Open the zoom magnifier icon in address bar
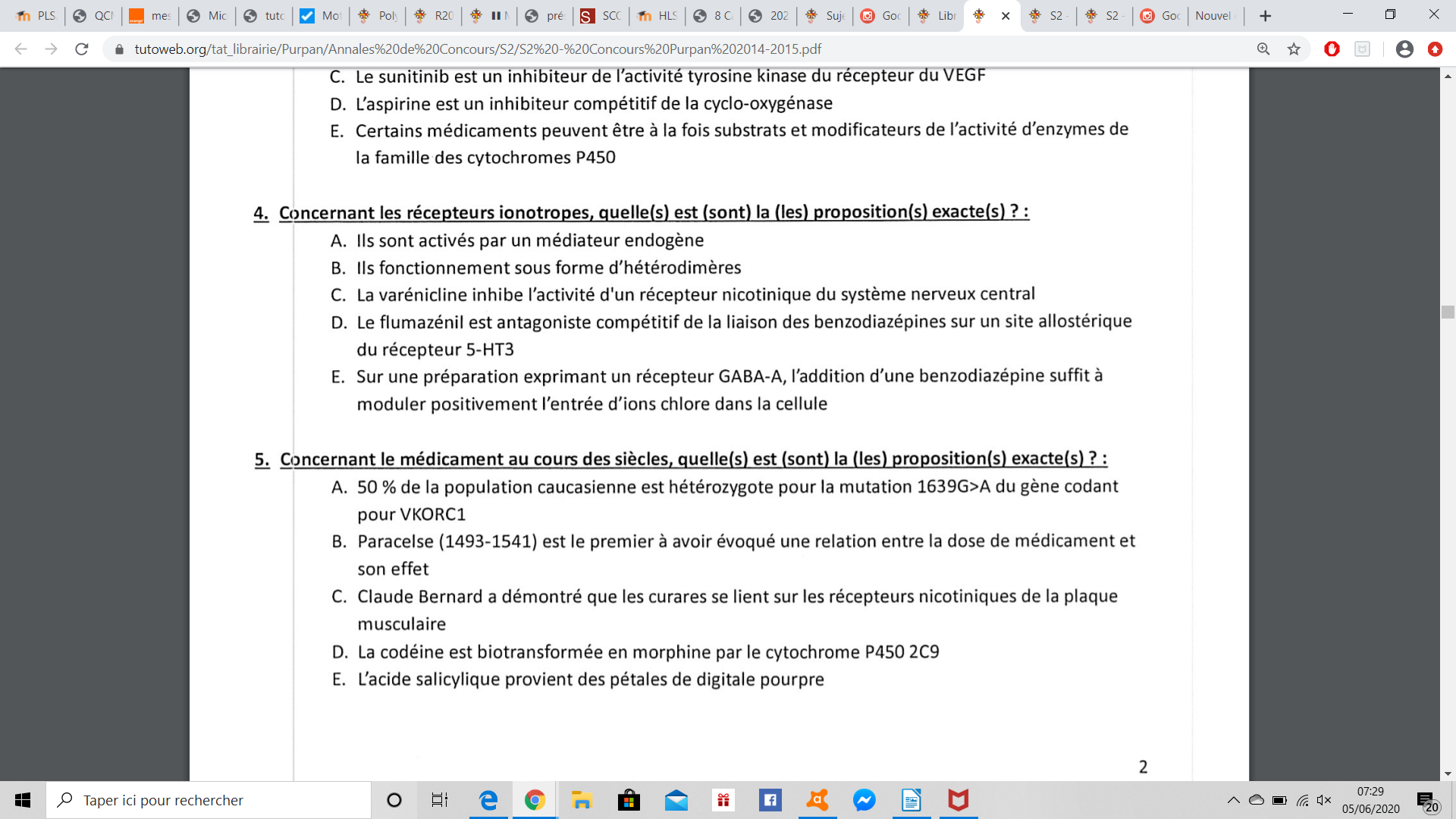The image size is (1456, 819). 1263,49
